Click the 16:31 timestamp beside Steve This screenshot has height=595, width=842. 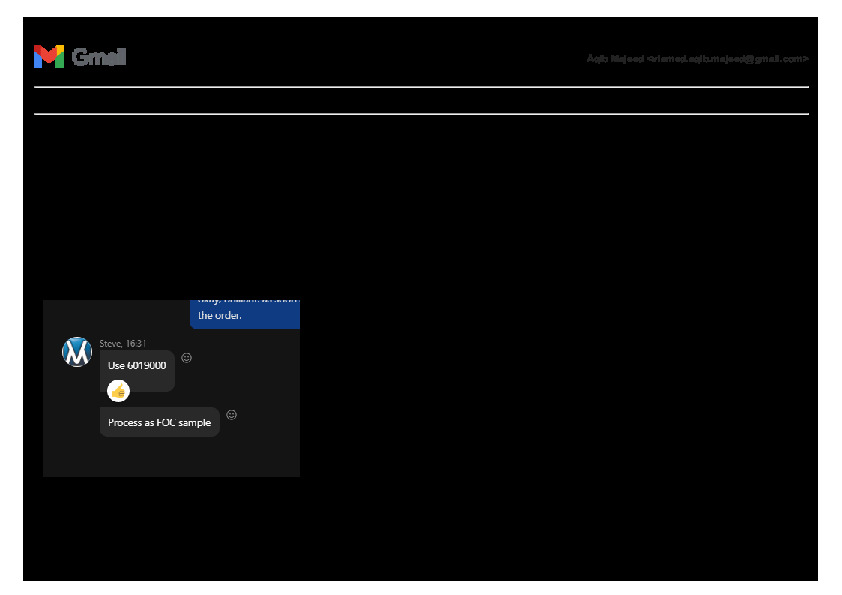136,343
